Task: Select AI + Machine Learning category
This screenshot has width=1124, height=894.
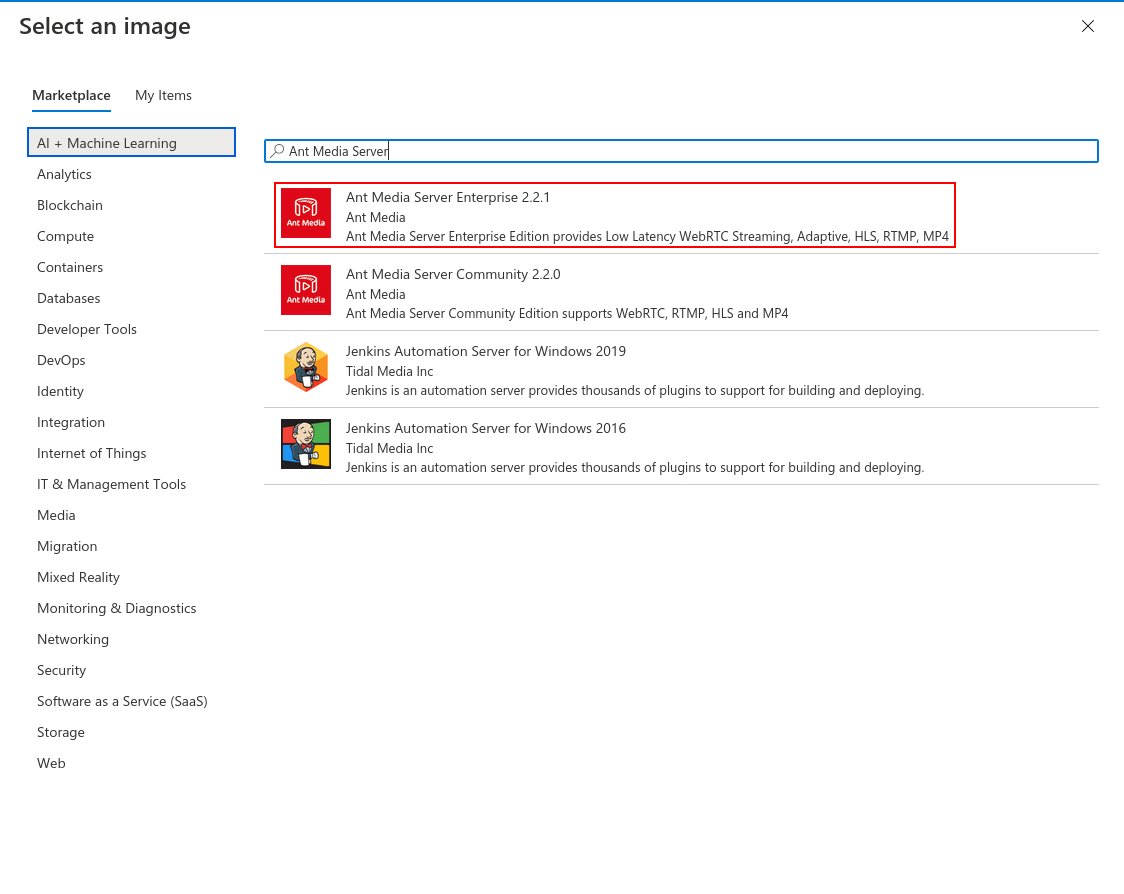Action: [x=131, y=143]
